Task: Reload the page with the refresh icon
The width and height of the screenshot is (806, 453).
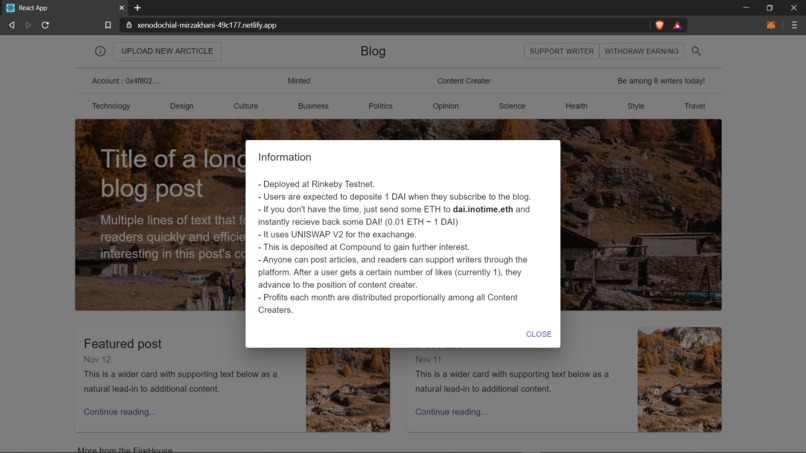Action: pyautogui.click(x=45, y=25)
